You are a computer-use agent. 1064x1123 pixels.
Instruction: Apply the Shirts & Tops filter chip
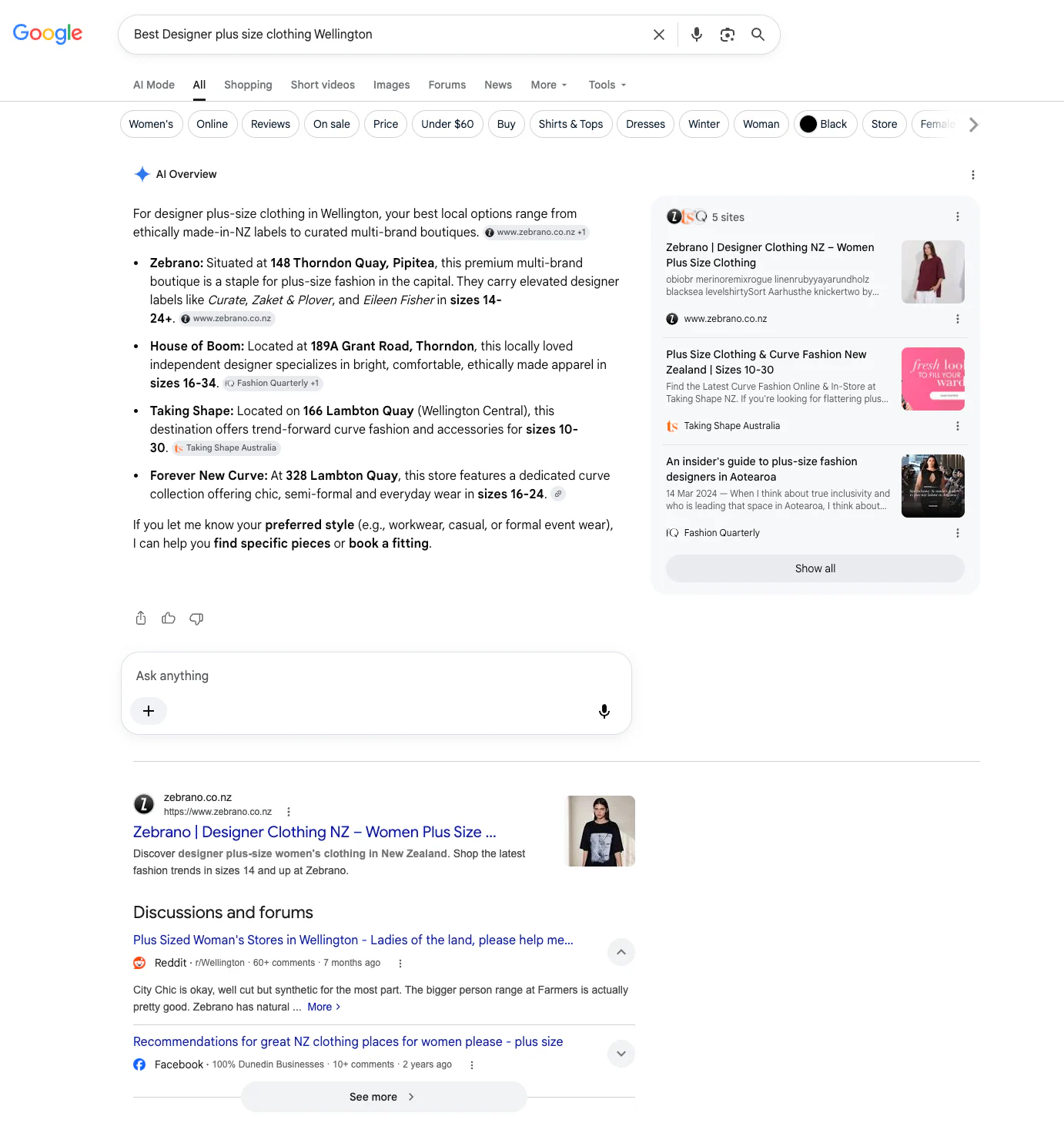tap(570, 124)
